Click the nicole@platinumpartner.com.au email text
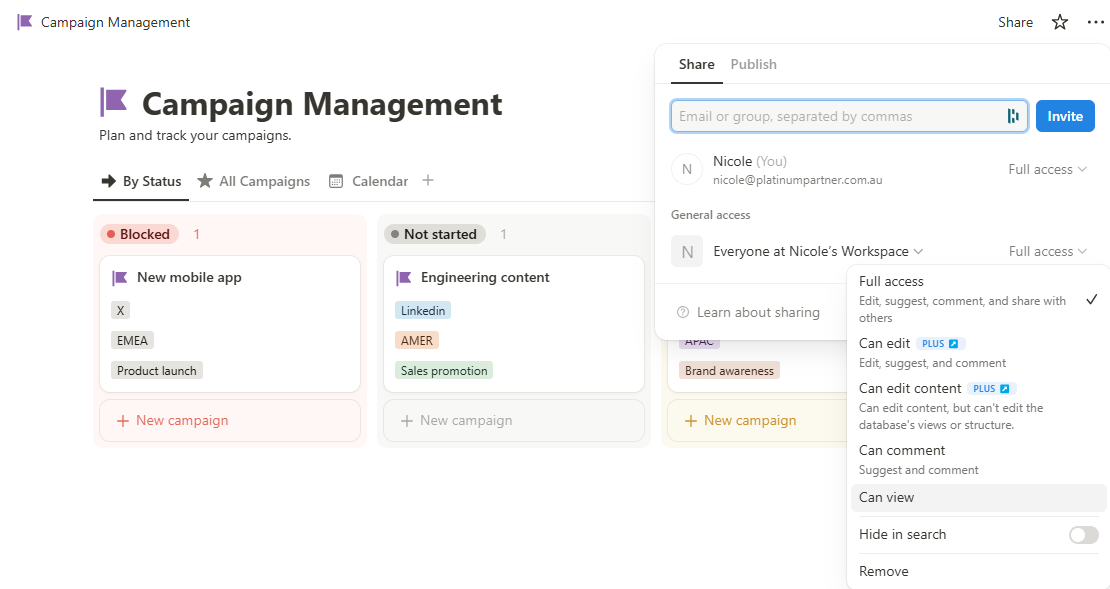The height and width of the screenshot is (589, 1110). coord(798,180)
